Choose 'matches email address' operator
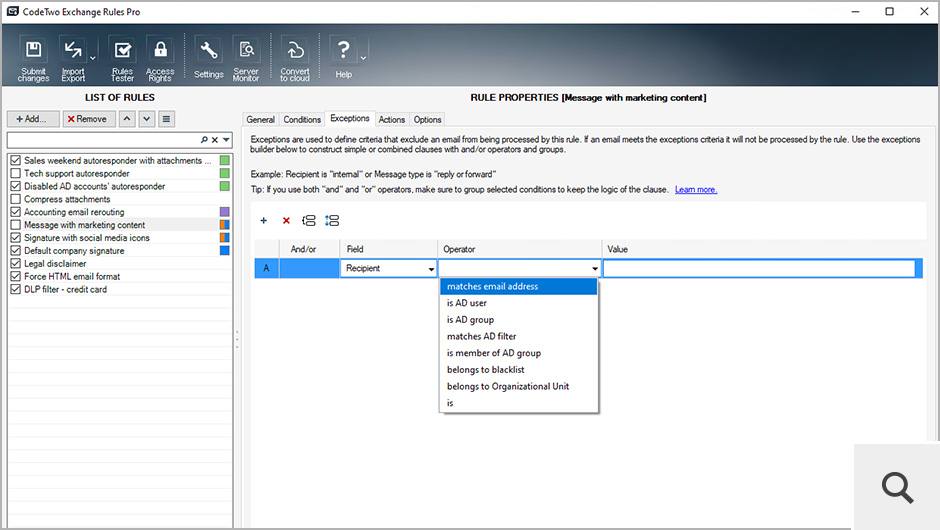Viewport: 940px width, 530px height. tap(519, 287)
